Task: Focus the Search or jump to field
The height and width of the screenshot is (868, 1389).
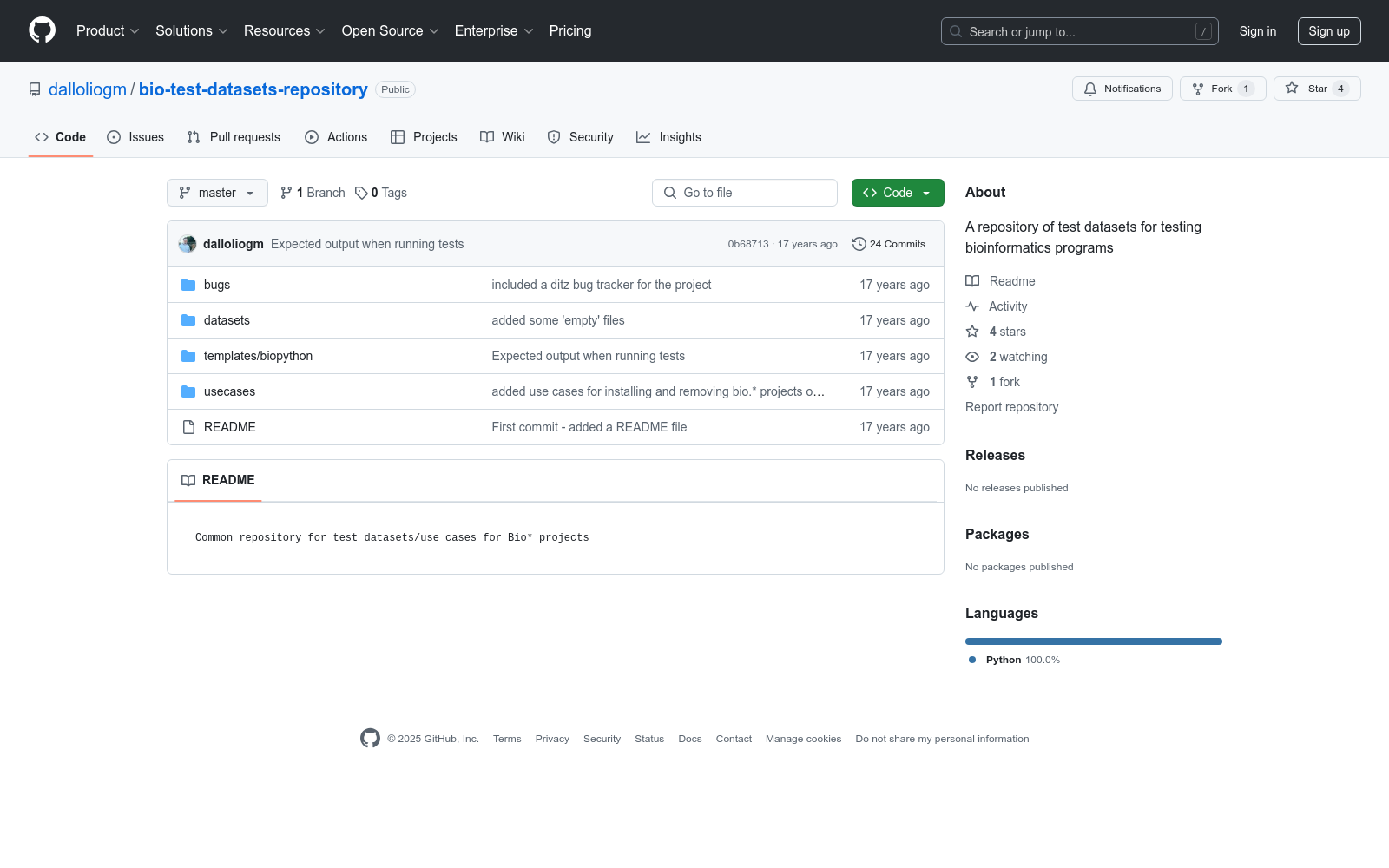Action: [x=1080, y=31]
